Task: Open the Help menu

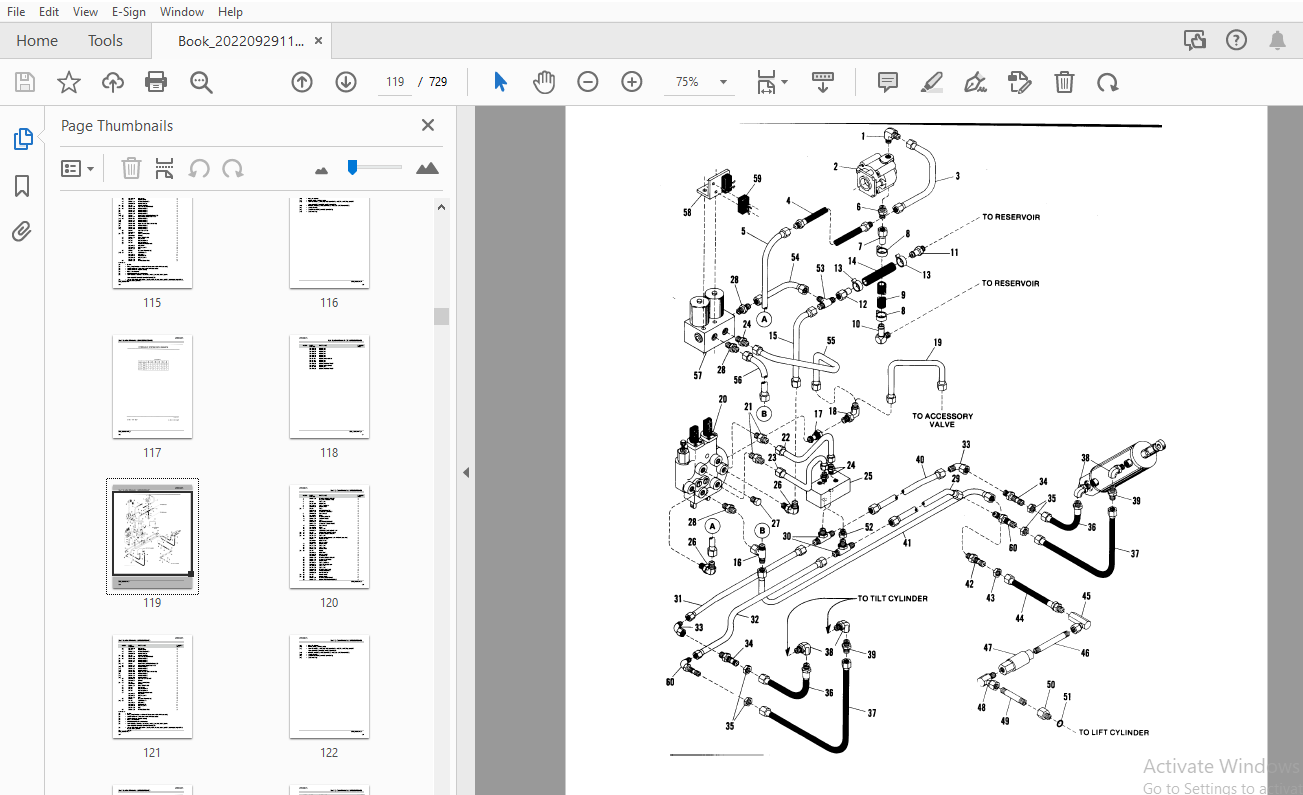Action: [x=230, y=11]
